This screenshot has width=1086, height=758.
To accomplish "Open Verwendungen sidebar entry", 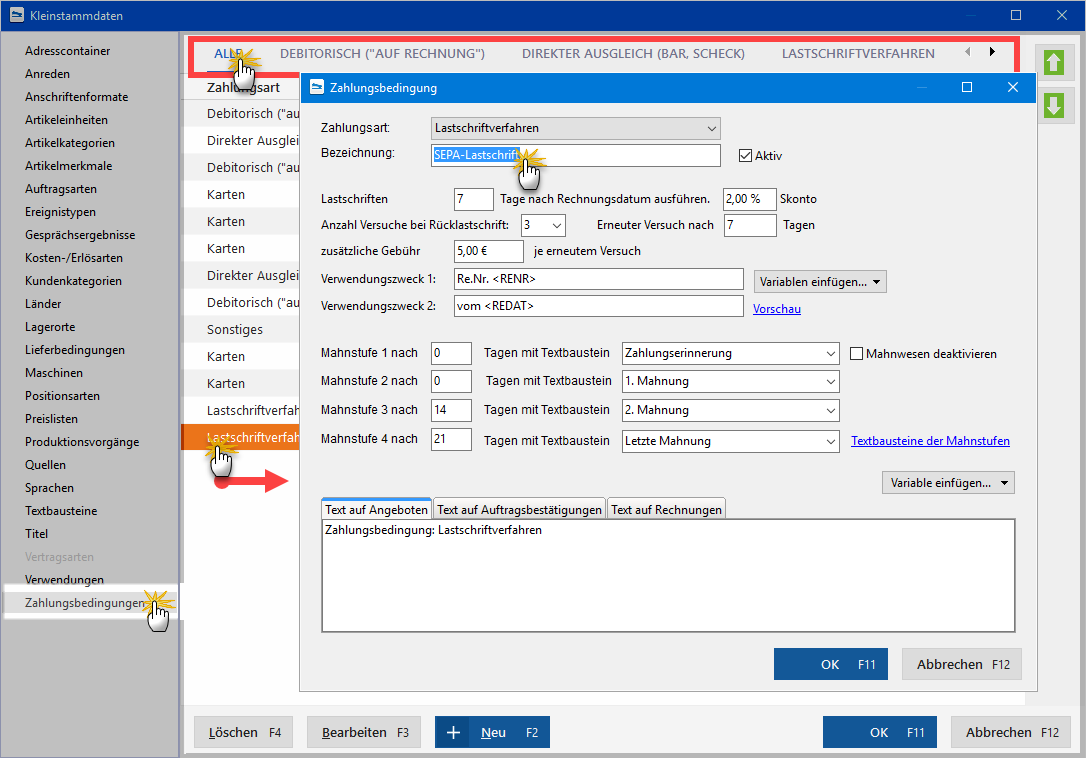I will point(64,579).
